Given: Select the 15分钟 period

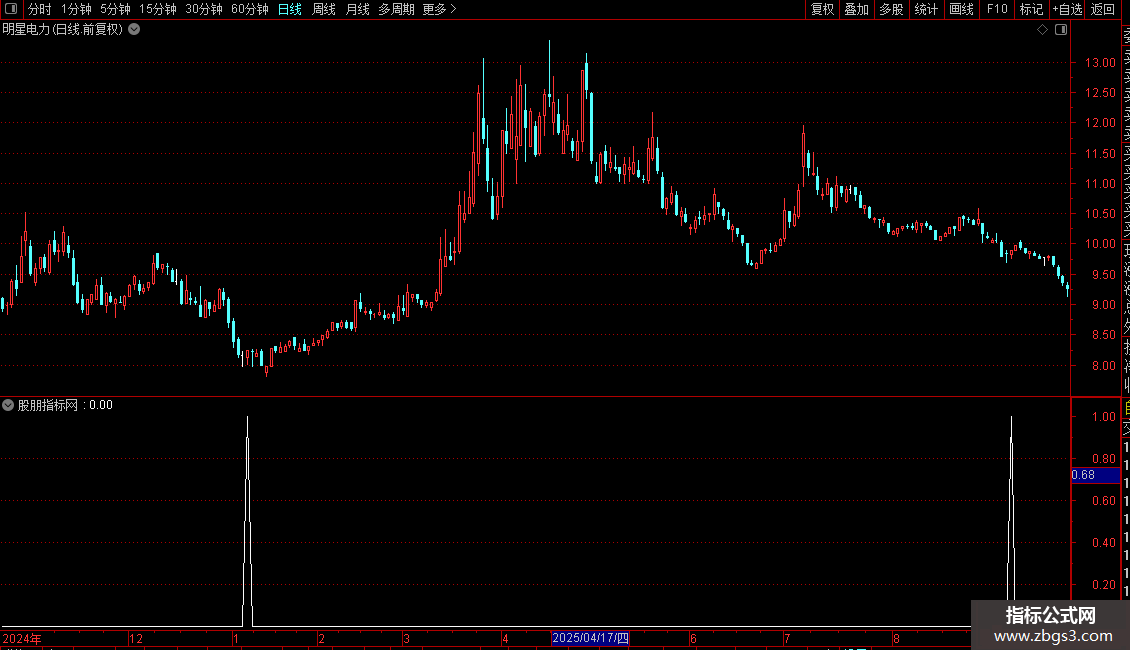Looking at the screenshot, I should click(x=157, y=9).
